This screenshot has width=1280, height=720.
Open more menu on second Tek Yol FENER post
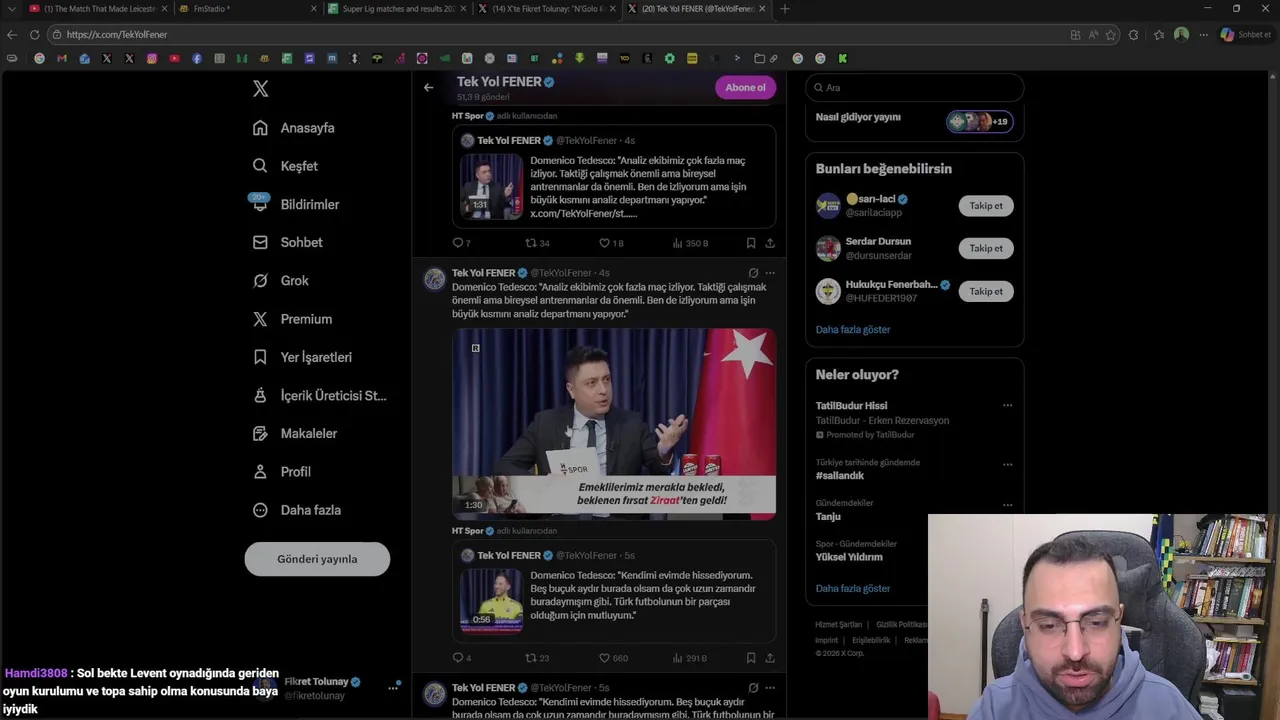pos(770,273)
